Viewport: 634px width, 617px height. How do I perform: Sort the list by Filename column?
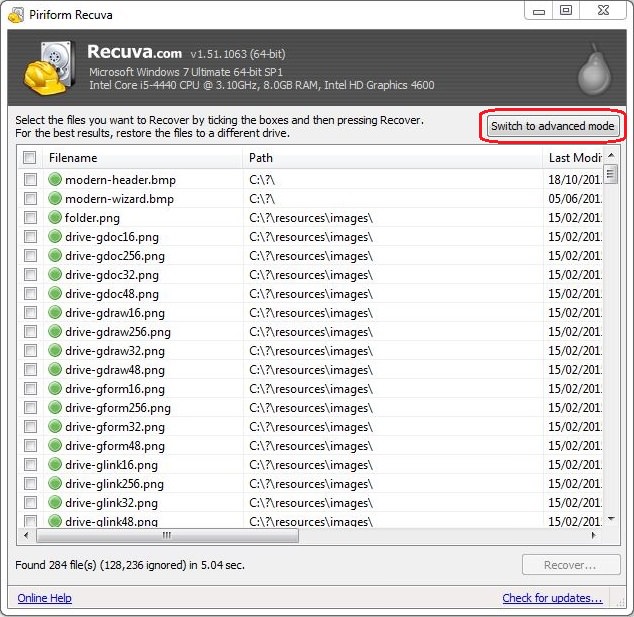pos(144,158)
